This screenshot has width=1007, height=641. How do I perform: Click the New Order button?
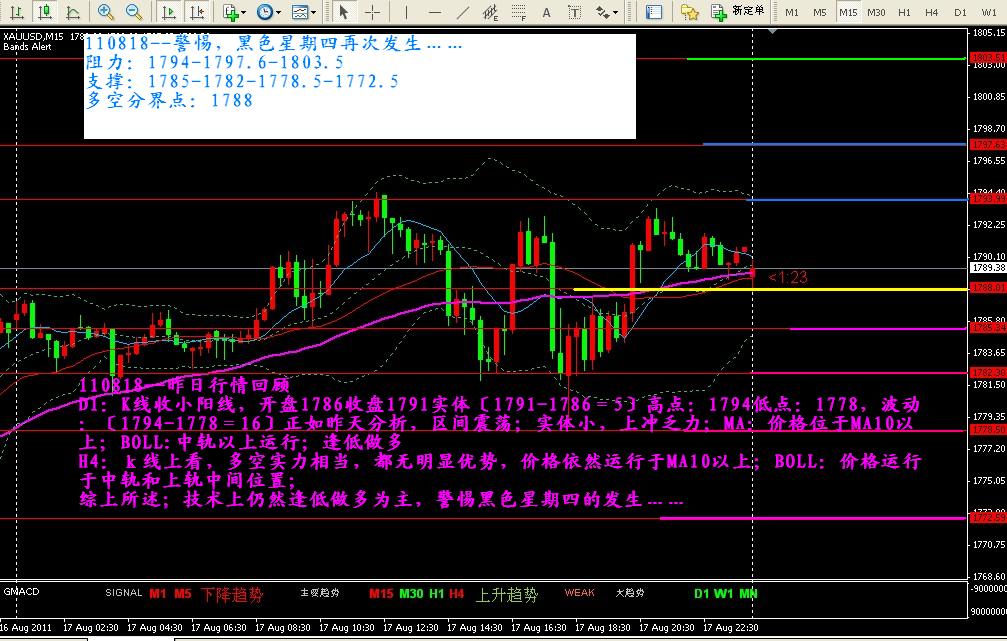[737, 12]
